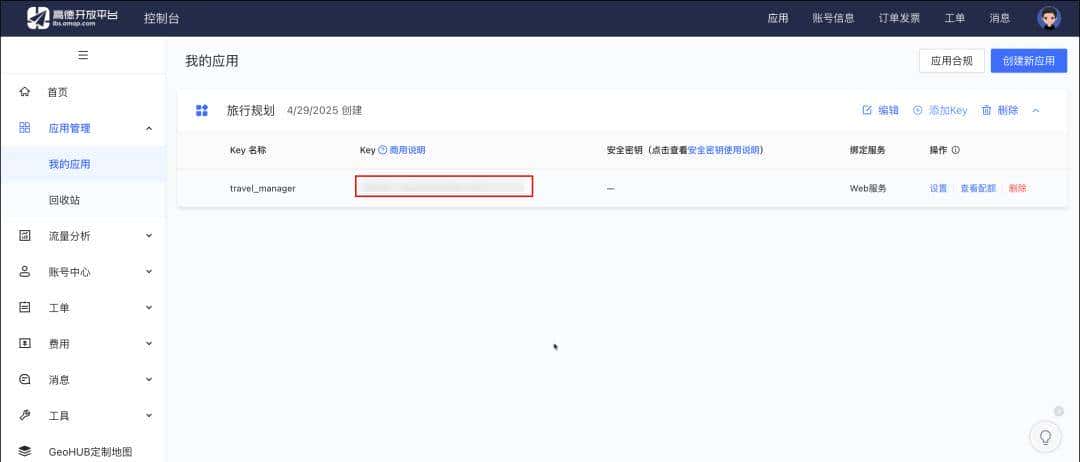This screenshot has height=462, width=1080.
Task: Click the 编辑 link for 旅行规划
Action: pyautogui.click(x=889, y=110)
